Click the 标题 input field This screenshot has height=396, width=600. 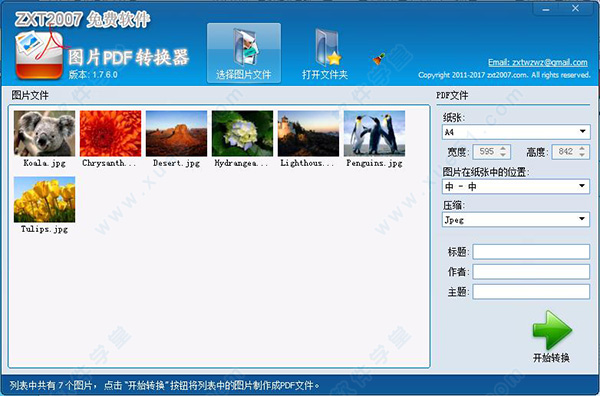pyautogui.click(x=531, y=252)
